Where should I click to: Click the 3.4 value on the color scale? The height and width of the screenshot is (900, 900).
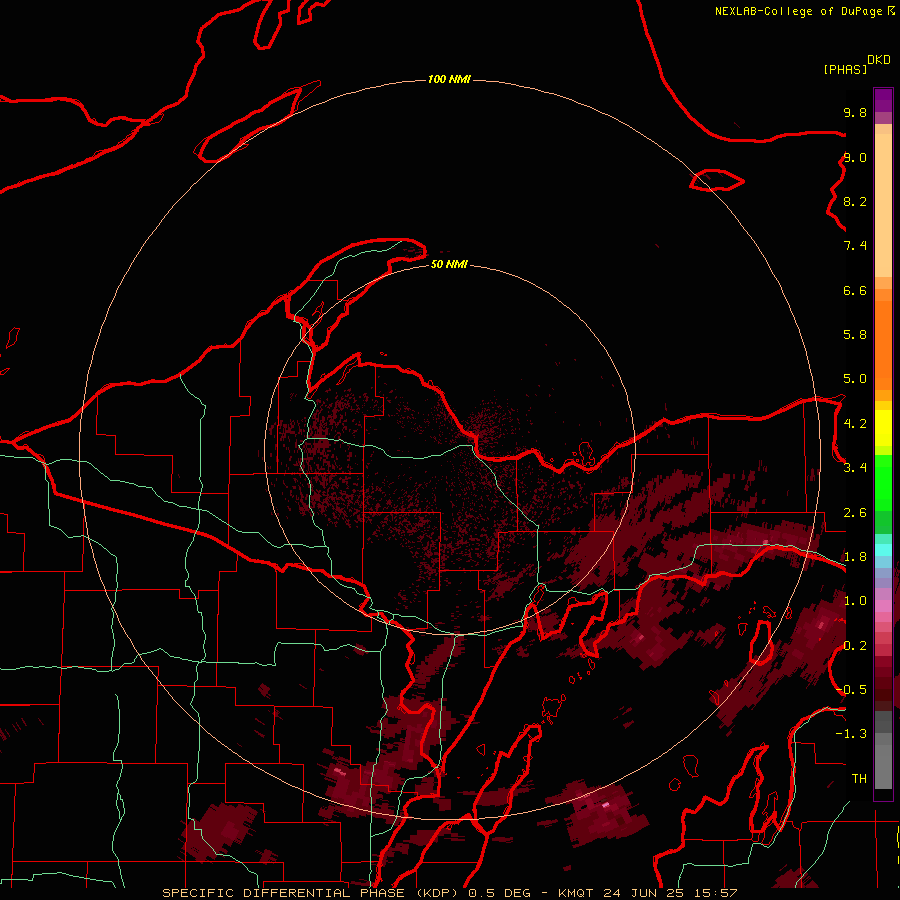coord(855,468)
